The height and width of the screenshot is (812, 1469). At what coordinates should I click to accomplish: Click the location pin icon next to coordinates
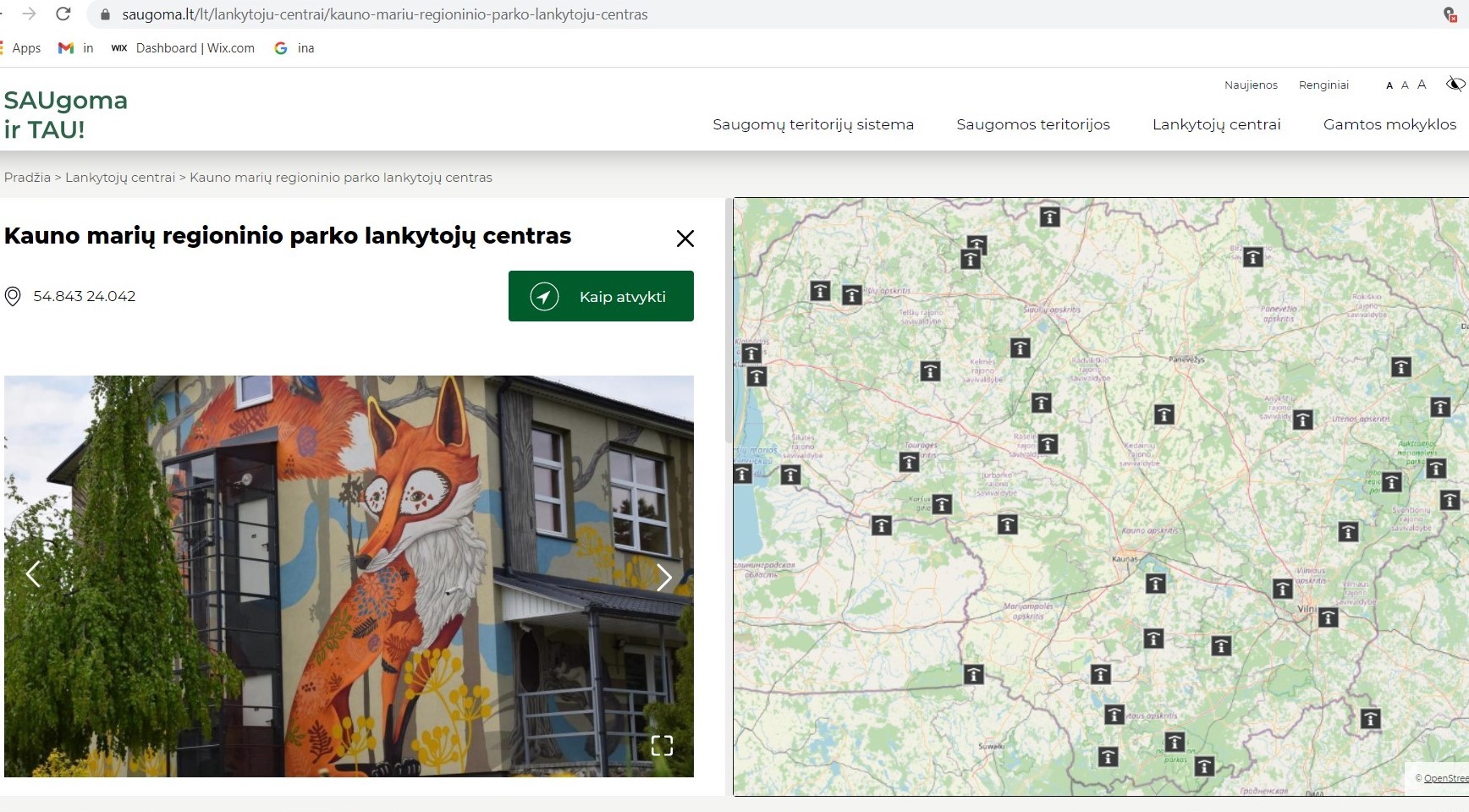point(13,296)
